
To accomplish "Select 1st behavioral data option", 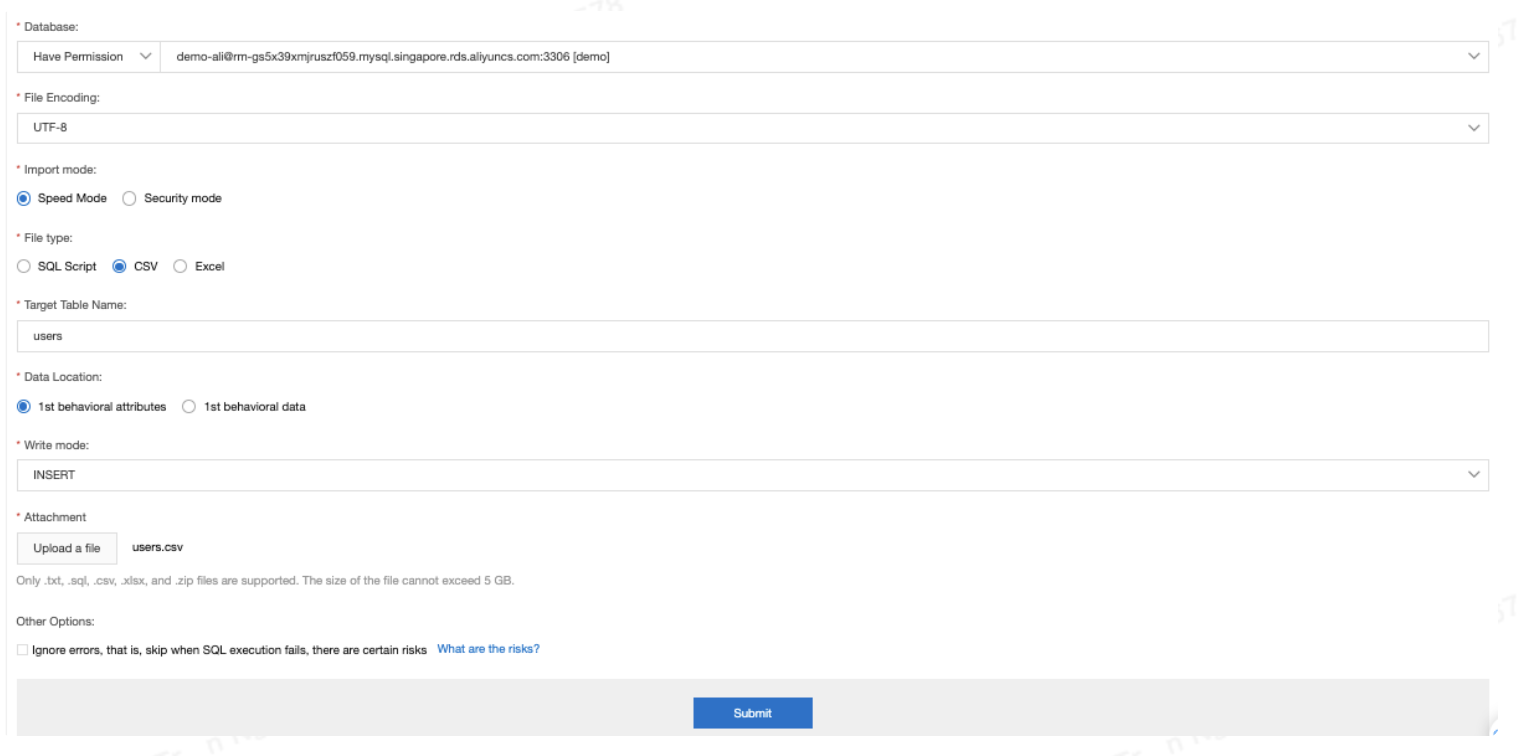I will click(188, 406).
